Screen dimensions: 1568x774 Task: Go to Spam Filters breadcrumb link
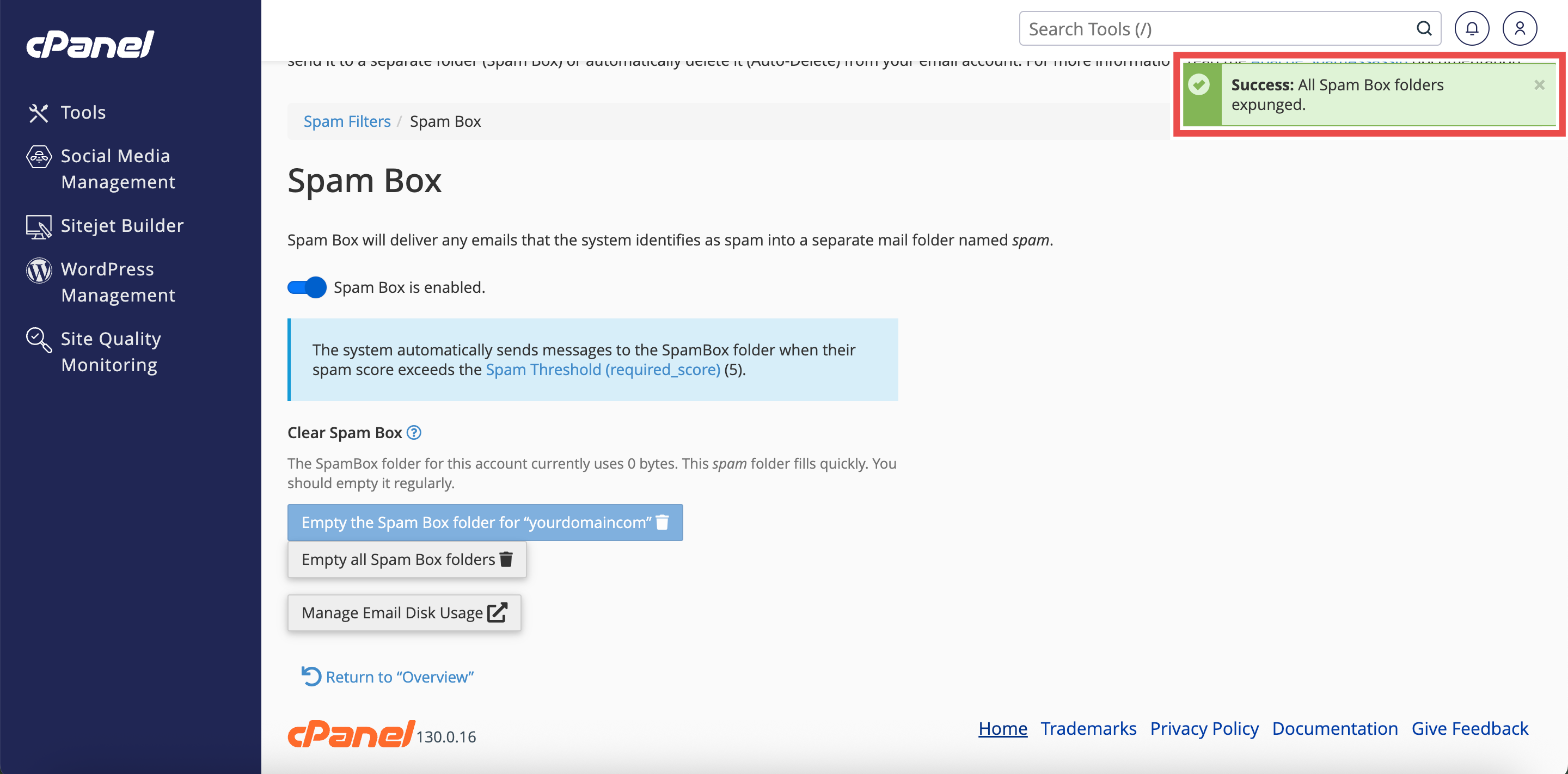click(347, 122)
